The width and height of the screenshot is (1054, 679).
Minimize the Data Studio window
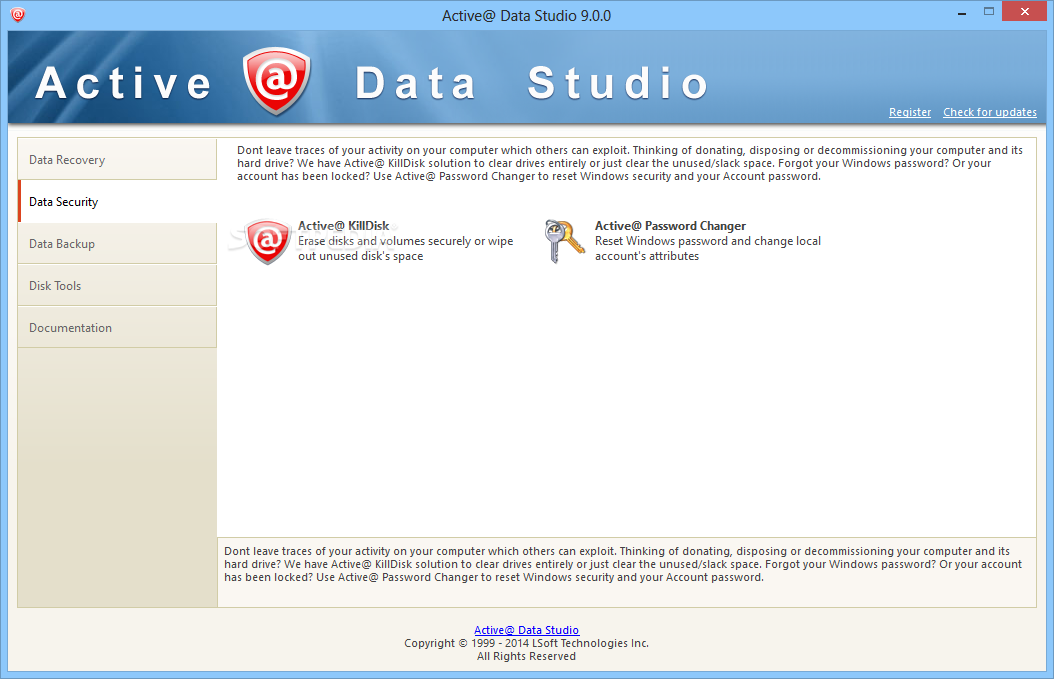coord(962,12)
